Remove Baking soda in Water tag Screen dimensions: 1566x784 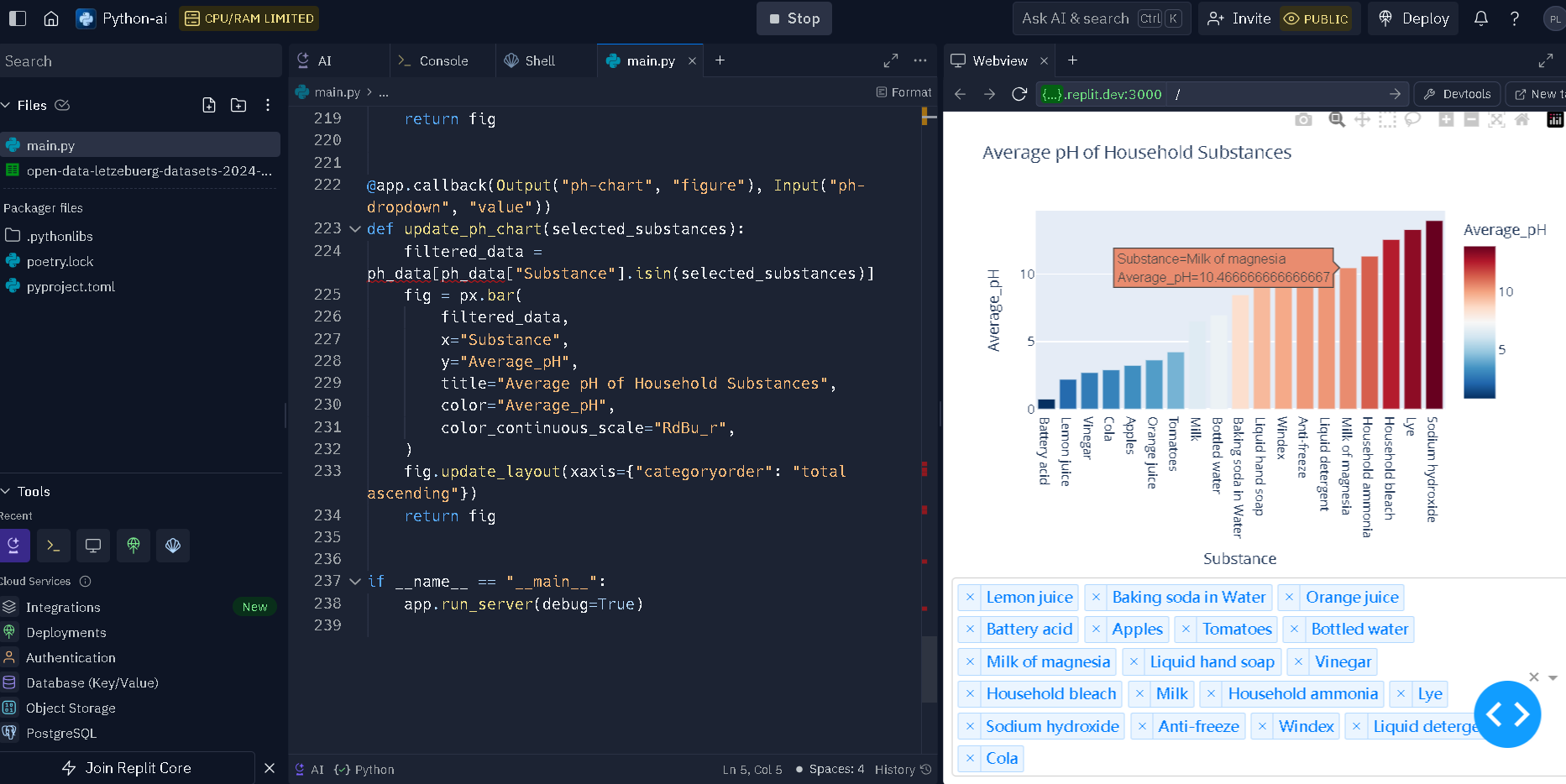1096,598
